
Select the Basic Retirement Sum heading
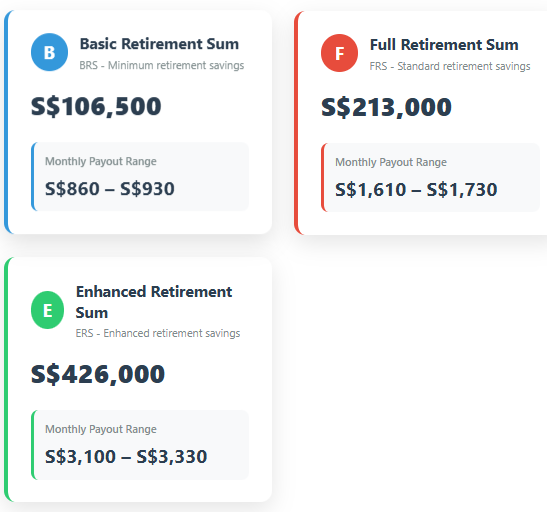[159, 44]
